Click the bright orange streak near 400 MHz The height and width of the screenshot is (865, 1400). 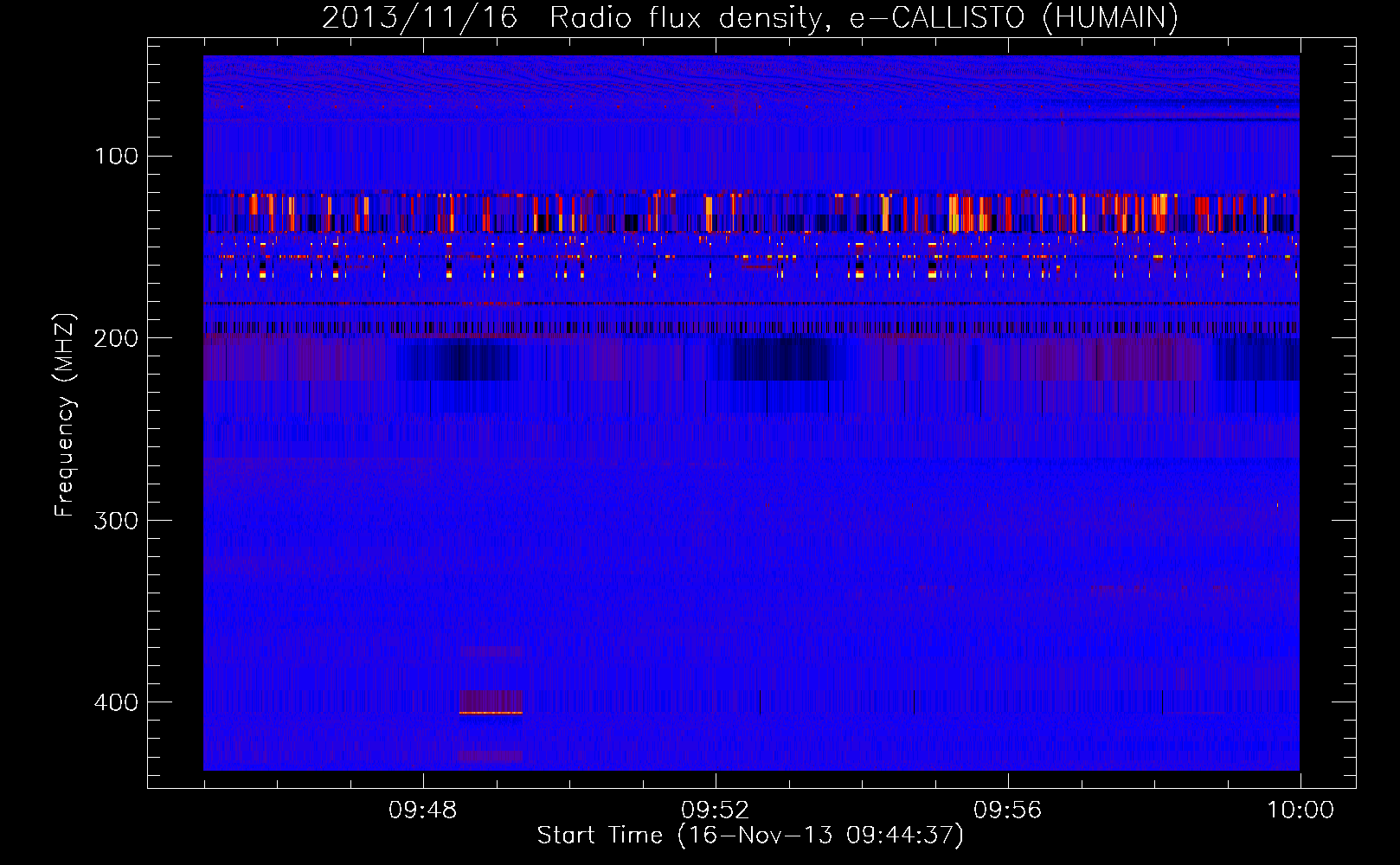[491, 713]
